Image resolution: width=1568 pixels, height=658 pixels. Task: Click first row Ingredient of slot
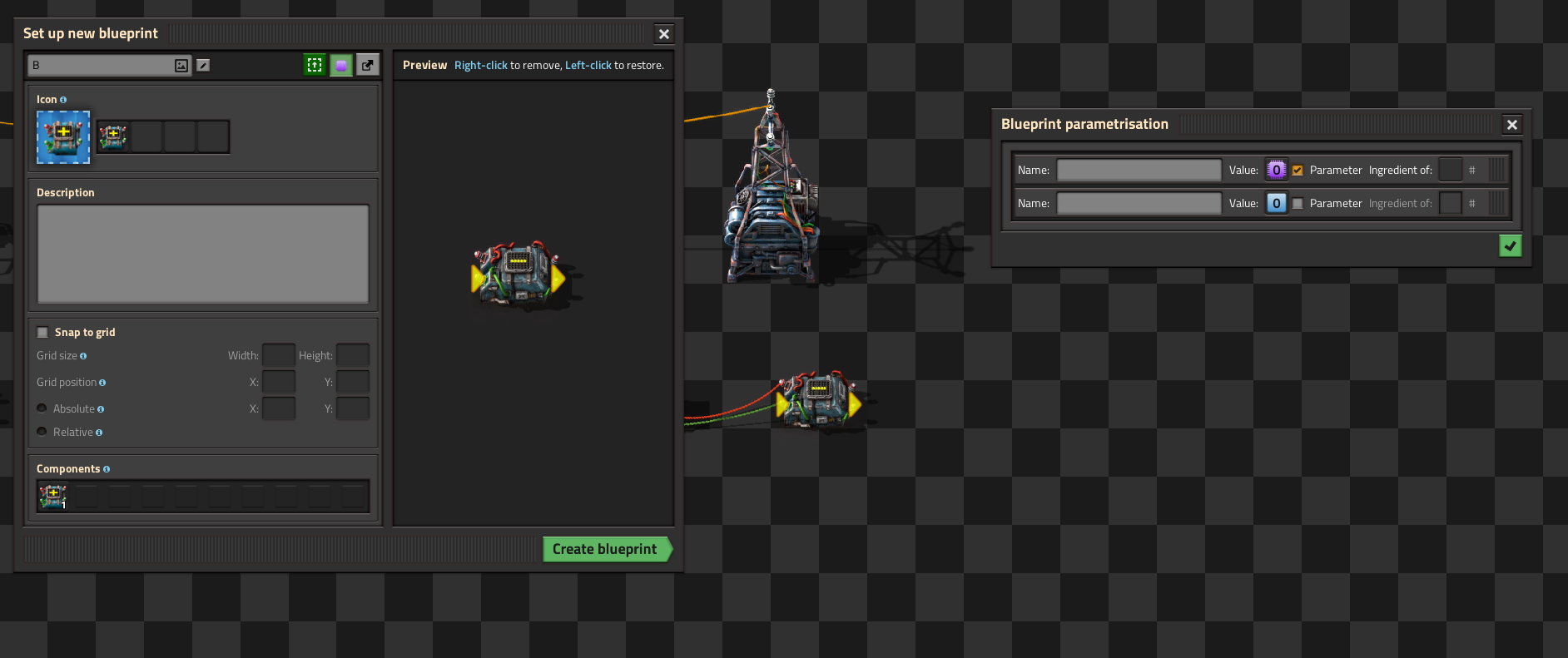click(x=1451, y=170)
